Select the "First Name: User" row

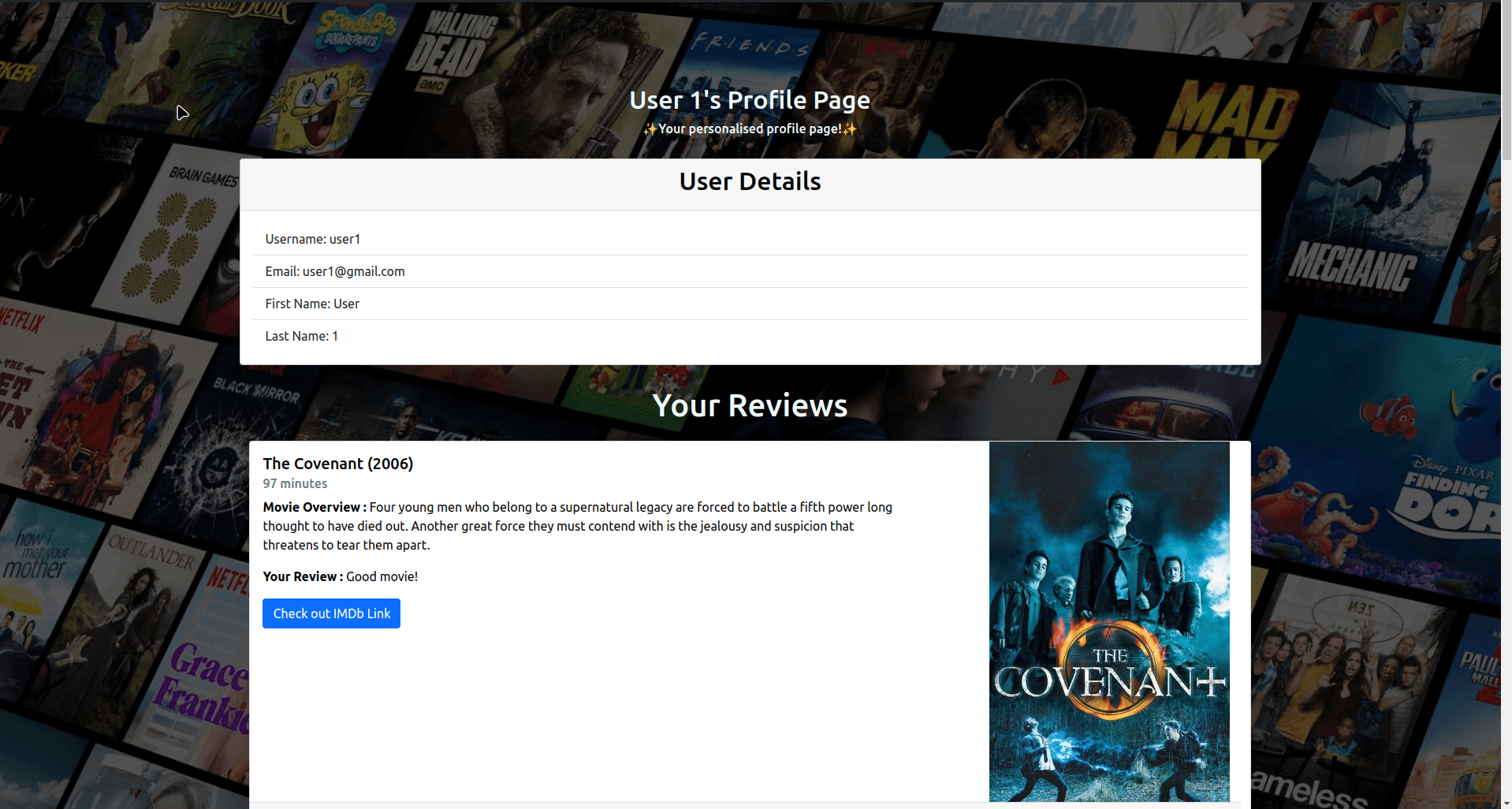750,304
